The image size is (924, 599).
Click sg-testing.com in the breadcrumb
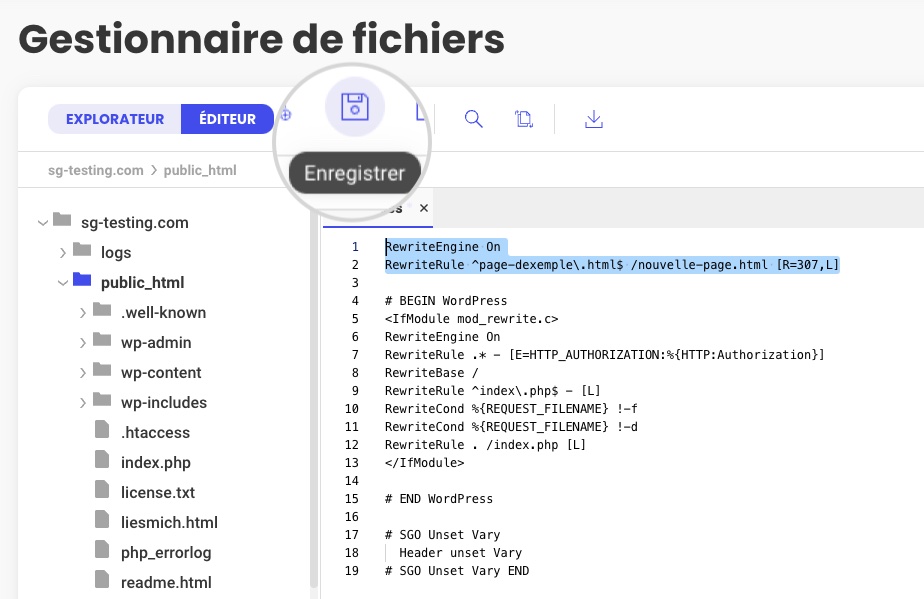pyautogui.click(x=95, y=170)
